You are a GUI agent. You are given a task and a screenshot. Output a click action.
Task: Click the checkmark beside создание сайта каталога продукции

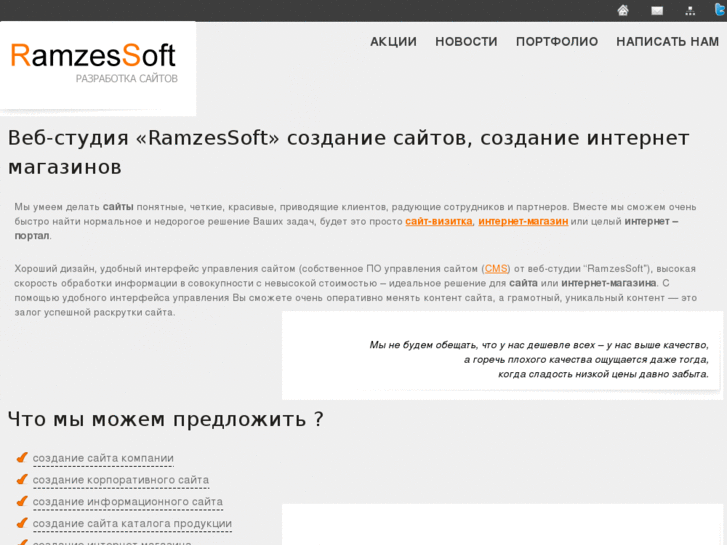pos(22,523)
